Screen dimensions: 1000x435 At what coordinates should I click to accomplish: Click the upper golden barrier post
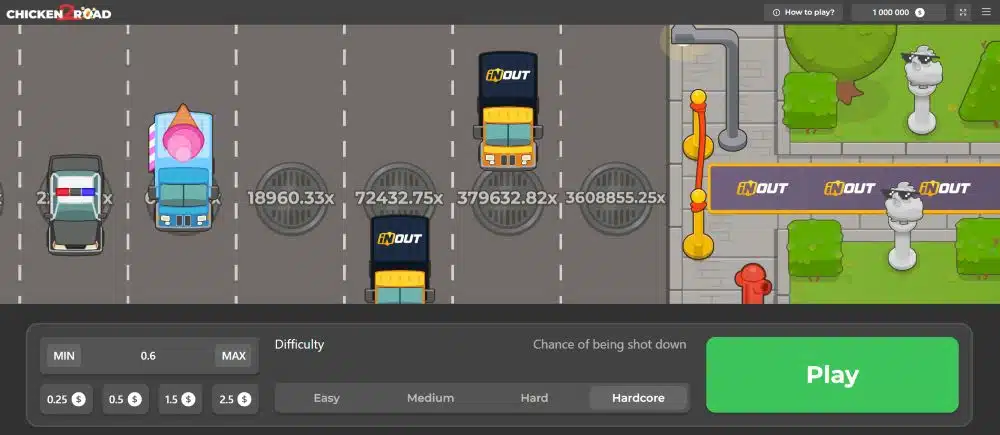[698, 125]
